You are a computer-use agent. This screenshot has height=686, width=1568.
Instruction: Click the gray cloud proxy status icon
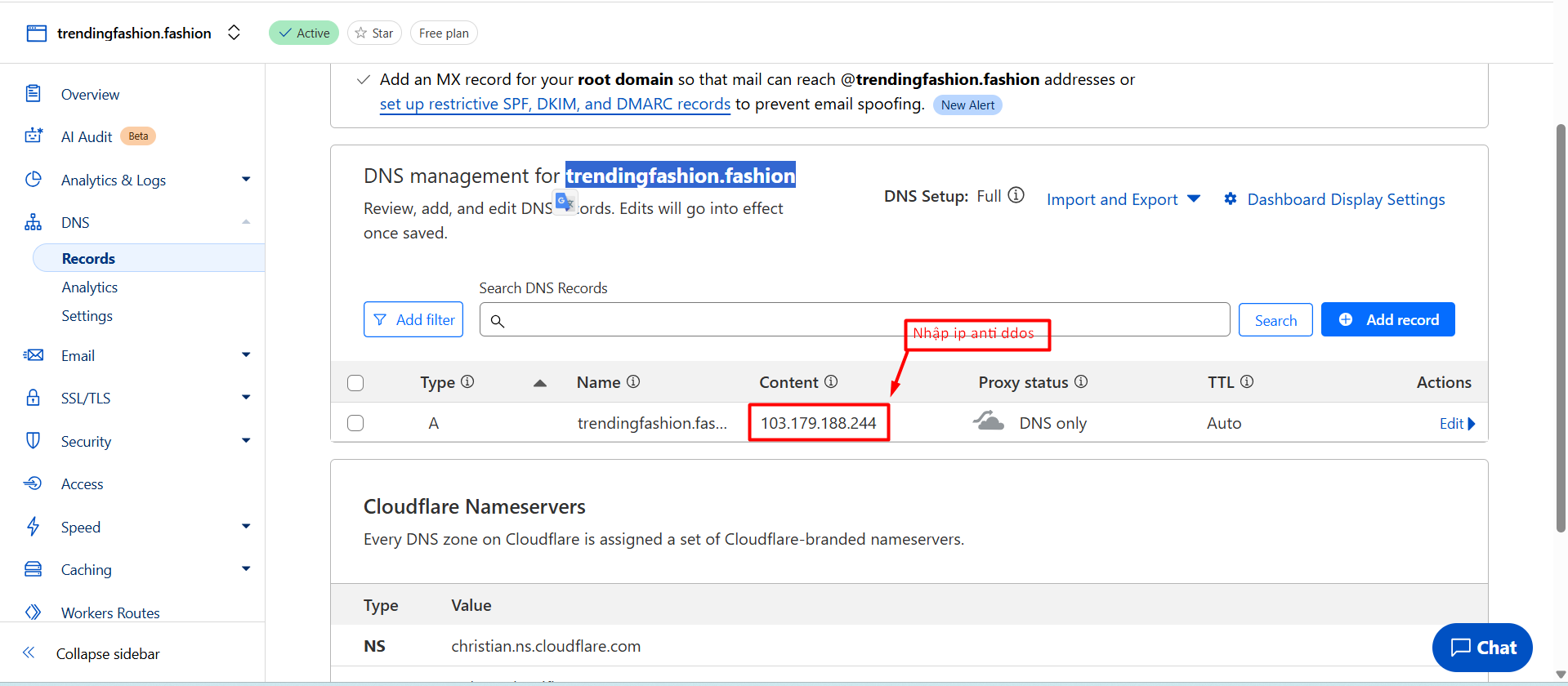989,421
